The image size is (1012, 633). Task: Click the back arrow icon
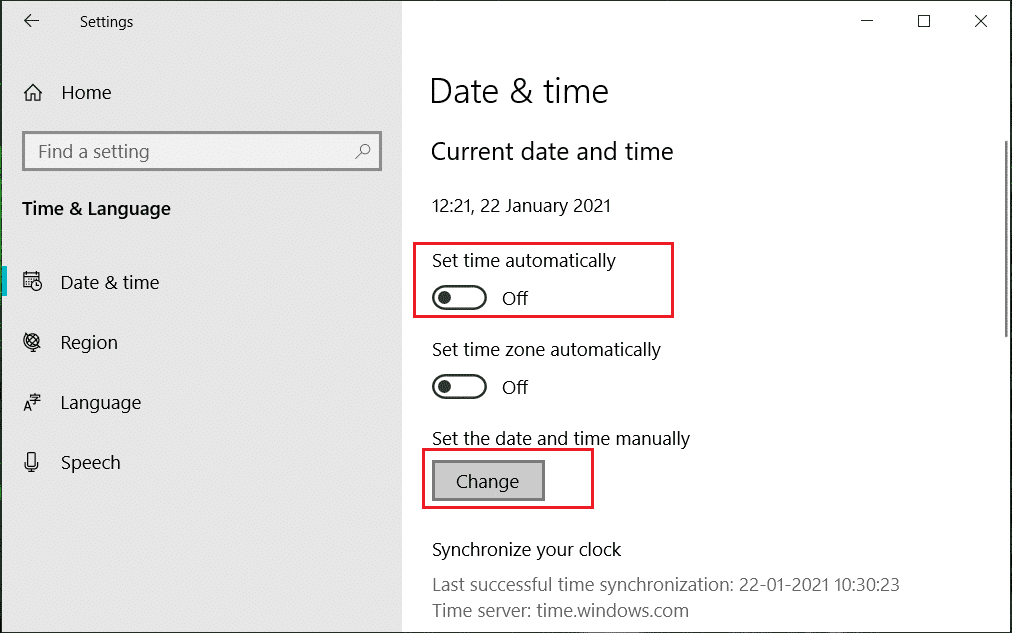(x=32, y=21)
